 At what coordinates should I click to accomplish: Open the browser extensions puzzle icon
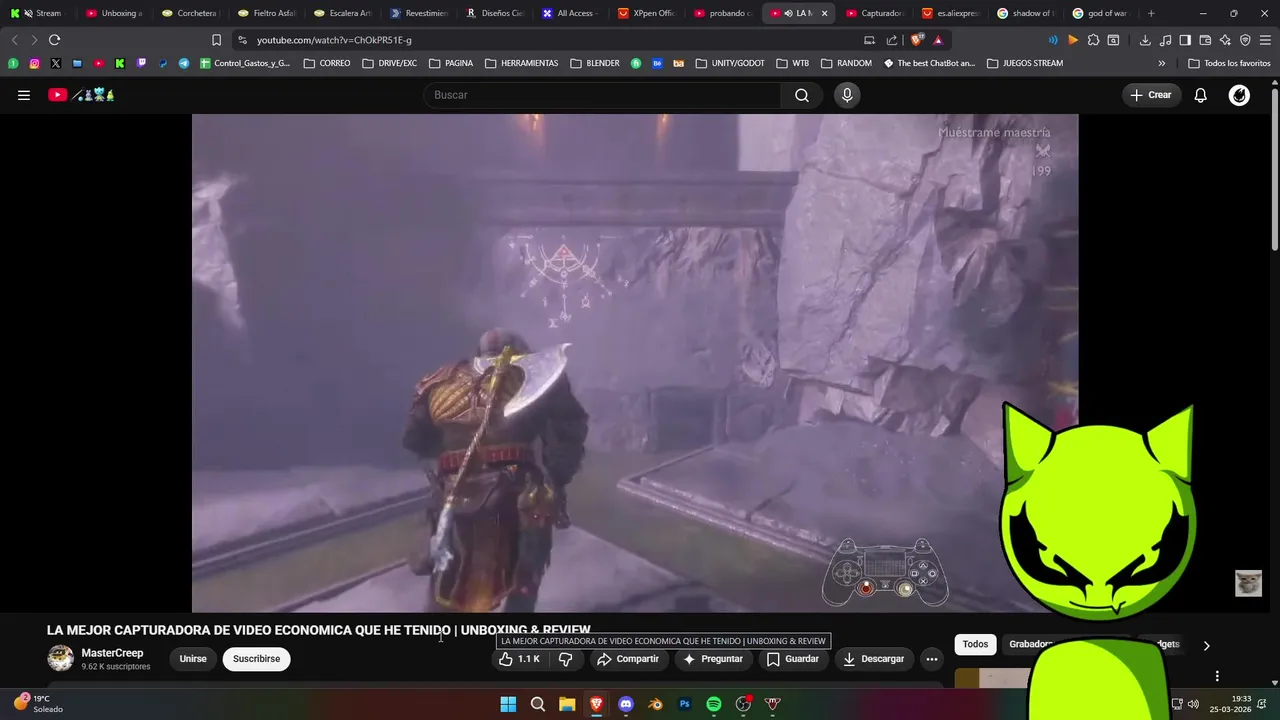[1093, 40]
